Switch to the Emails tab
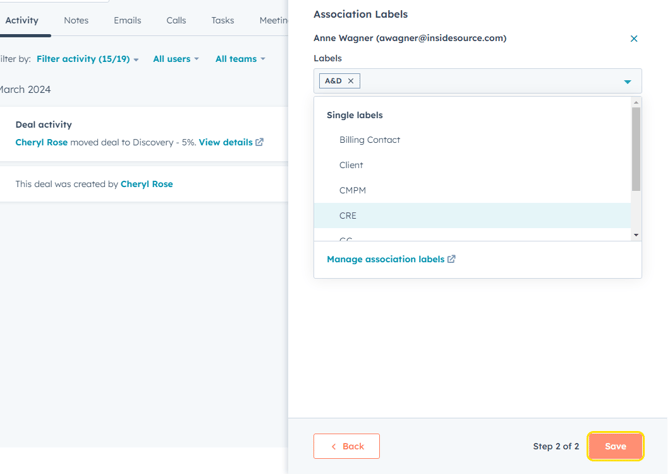The image size is (670, 474). coord(127,20)
